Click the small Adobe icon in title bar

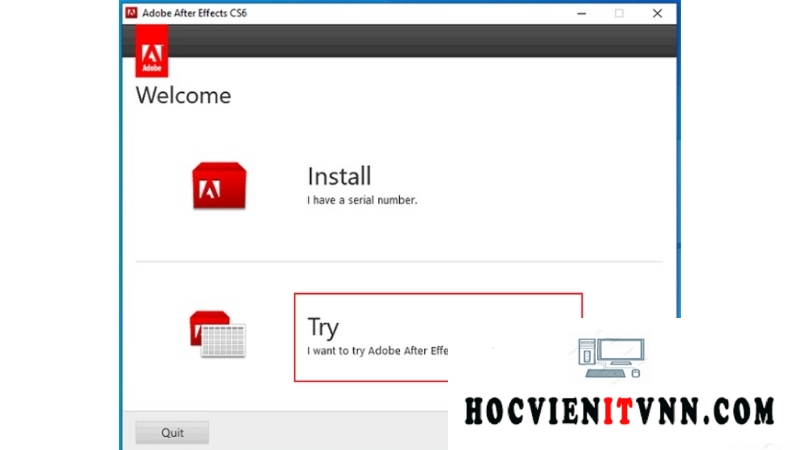tap(132, 13)
